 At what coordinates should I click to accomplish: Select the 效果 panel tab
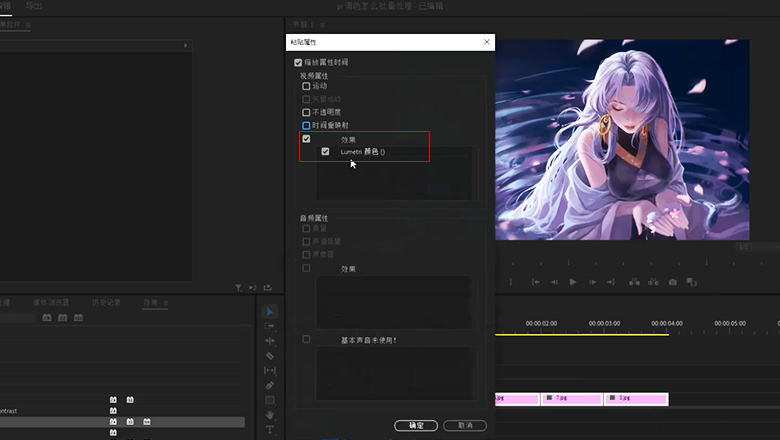[151, 302]
